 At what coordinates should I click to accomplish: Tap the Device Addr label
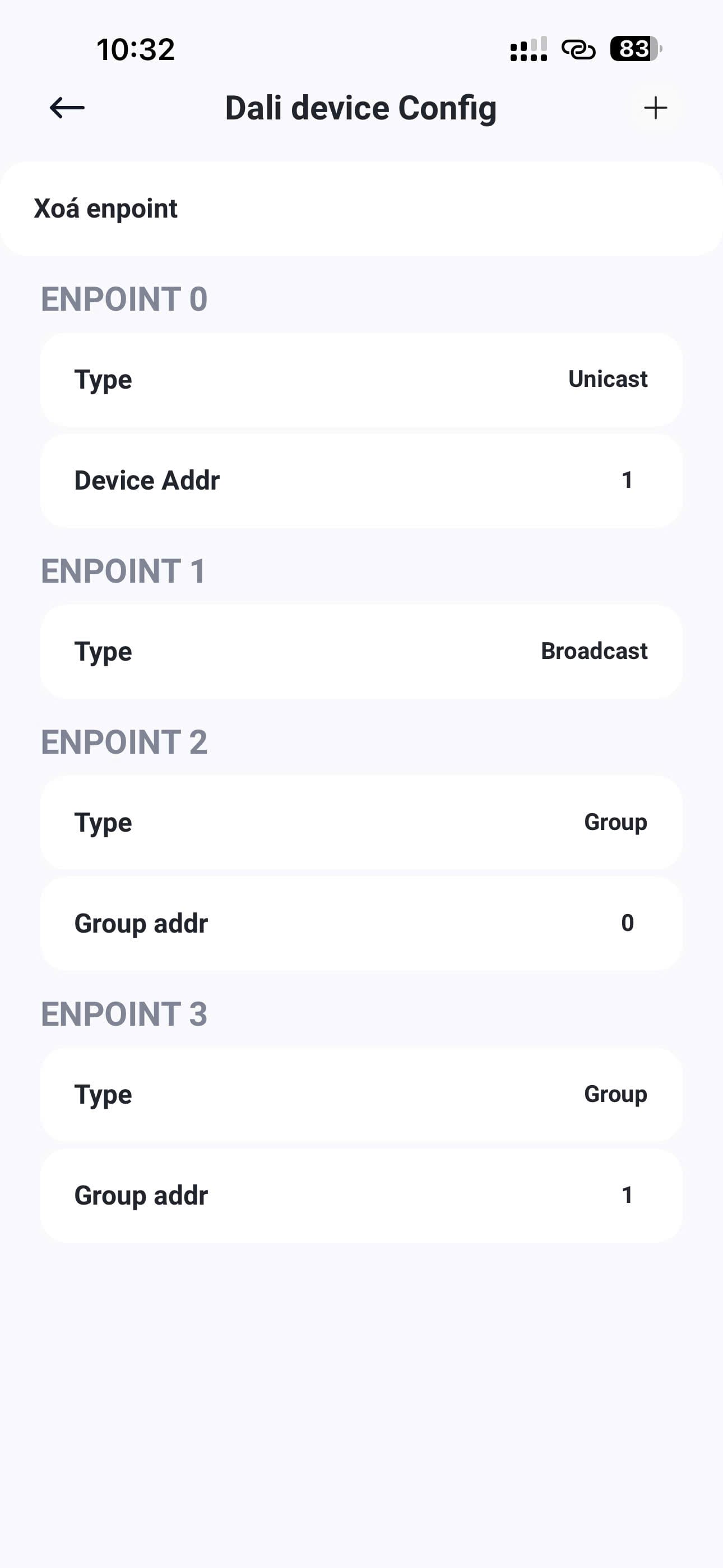tap(147, 480)
